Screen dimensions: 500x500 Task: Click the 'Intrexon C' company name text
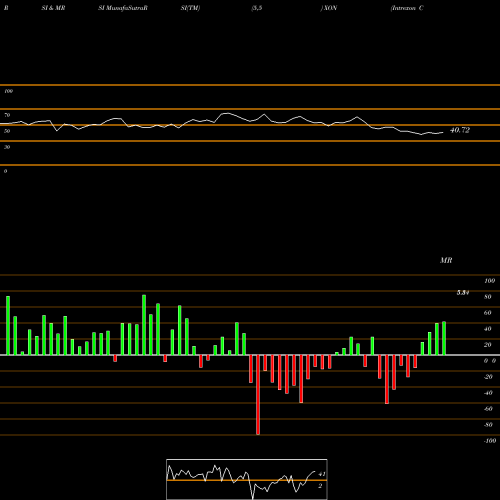pyautogui.click(x=407, y=8)
